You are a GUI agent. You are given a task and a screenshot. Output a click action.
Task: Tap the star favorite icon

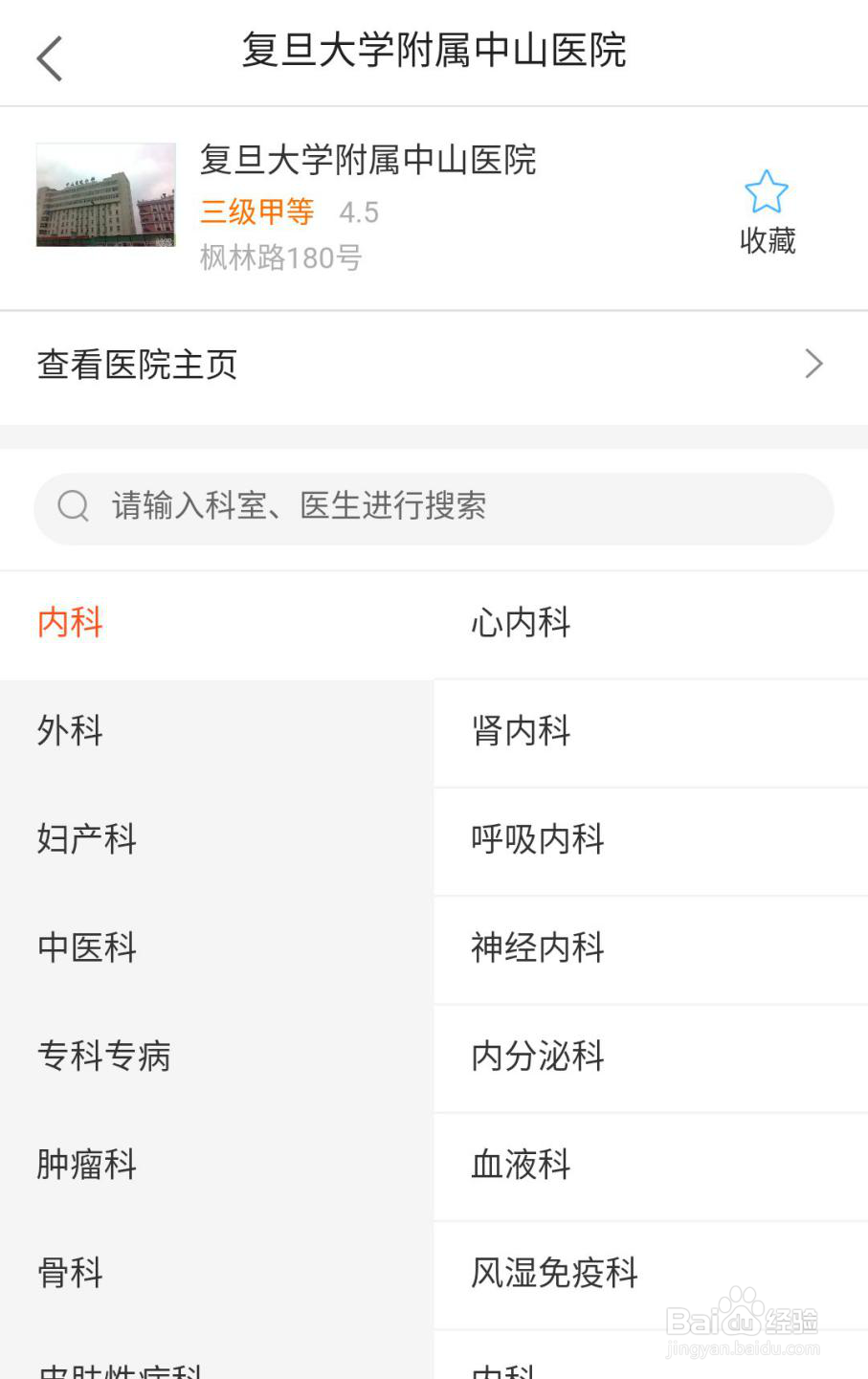767,191
